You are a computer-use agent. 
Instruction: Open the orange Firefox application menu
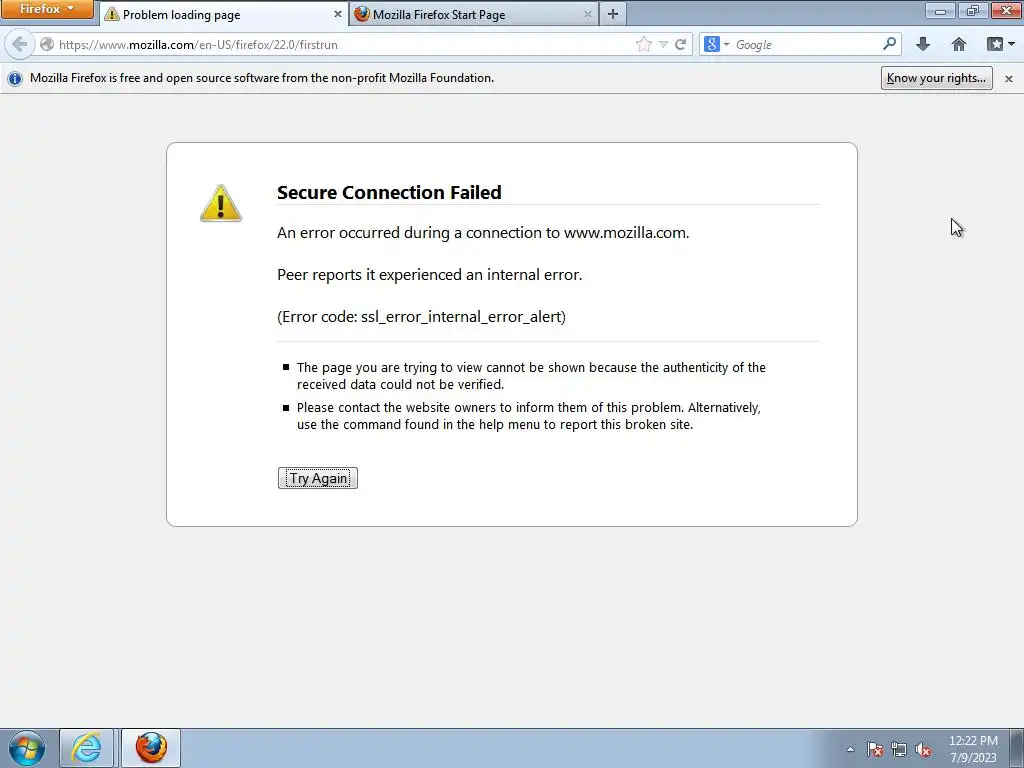click(46, 9)
